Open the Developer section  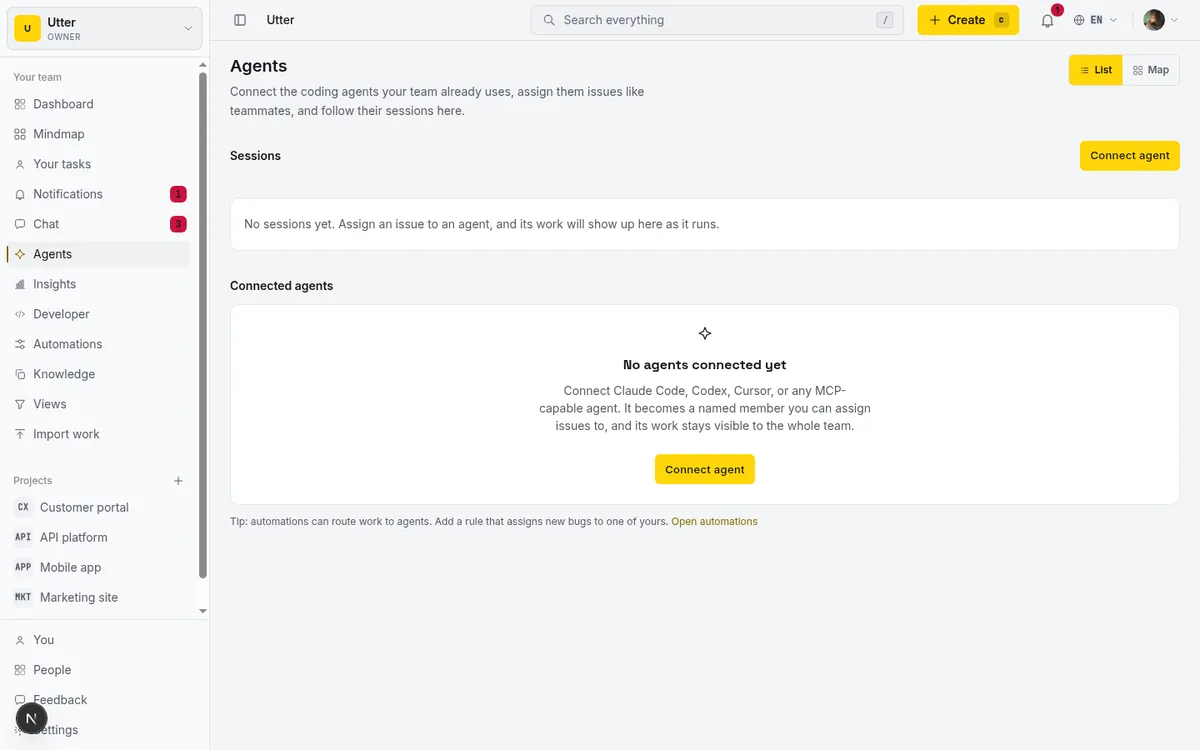97,314
